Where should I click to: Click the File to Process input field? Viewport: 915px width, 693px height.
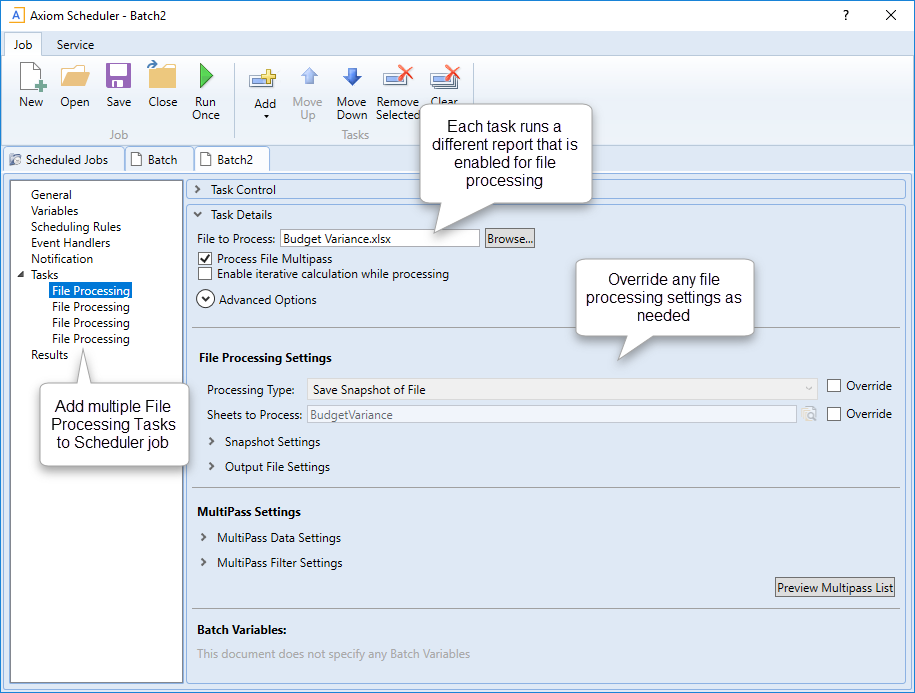coord(379,239)
